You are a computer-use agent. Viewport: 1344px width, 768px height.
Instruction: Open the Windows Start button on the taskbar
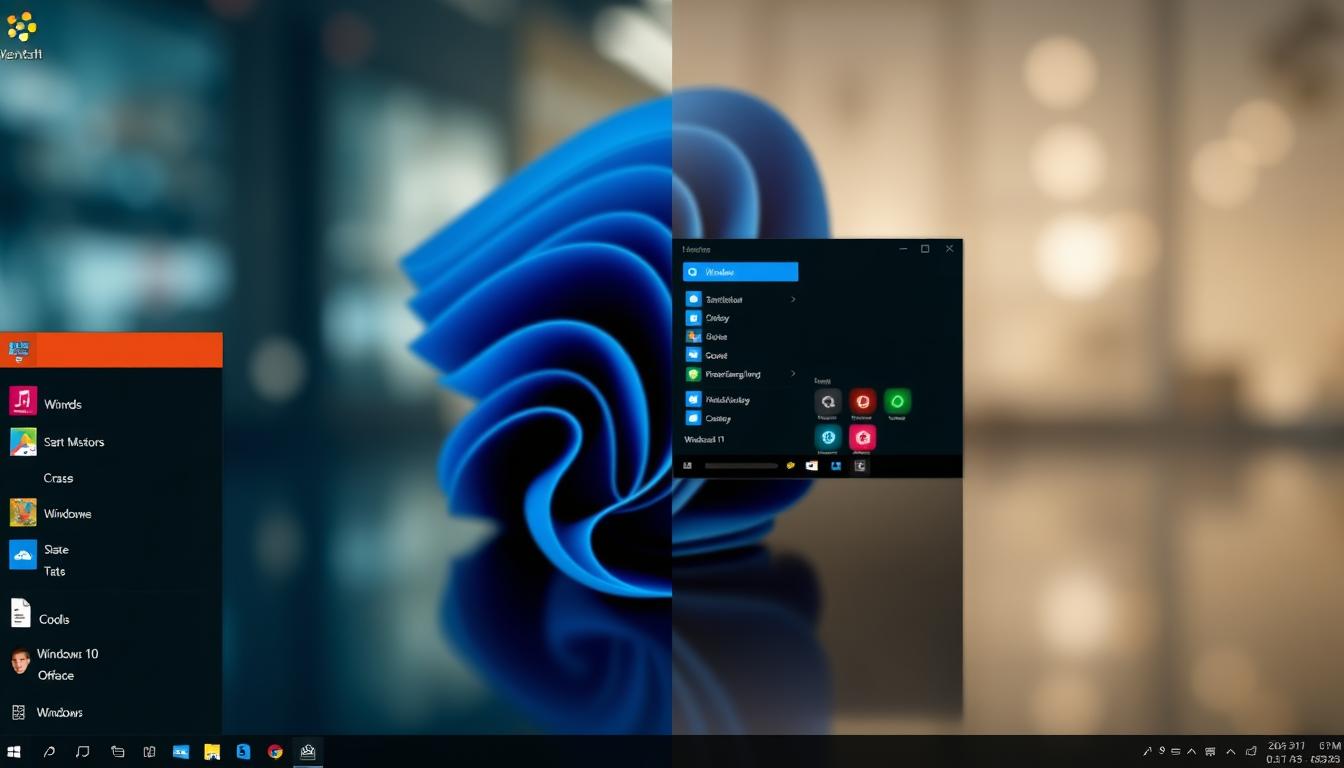click(x=14, y=752)
